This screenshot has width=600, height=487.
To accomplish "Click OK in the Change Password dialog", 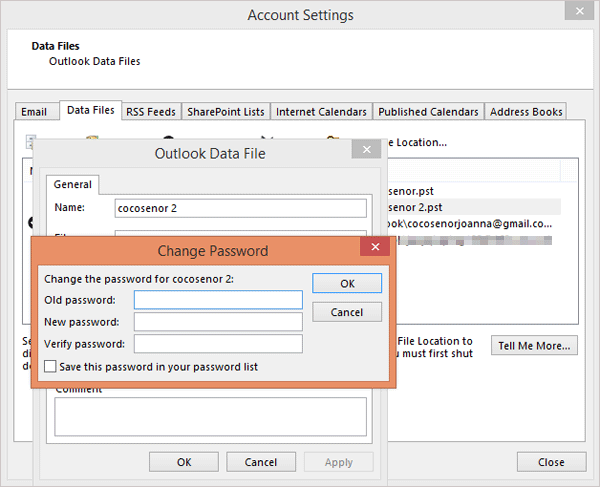I will [347, 283].
